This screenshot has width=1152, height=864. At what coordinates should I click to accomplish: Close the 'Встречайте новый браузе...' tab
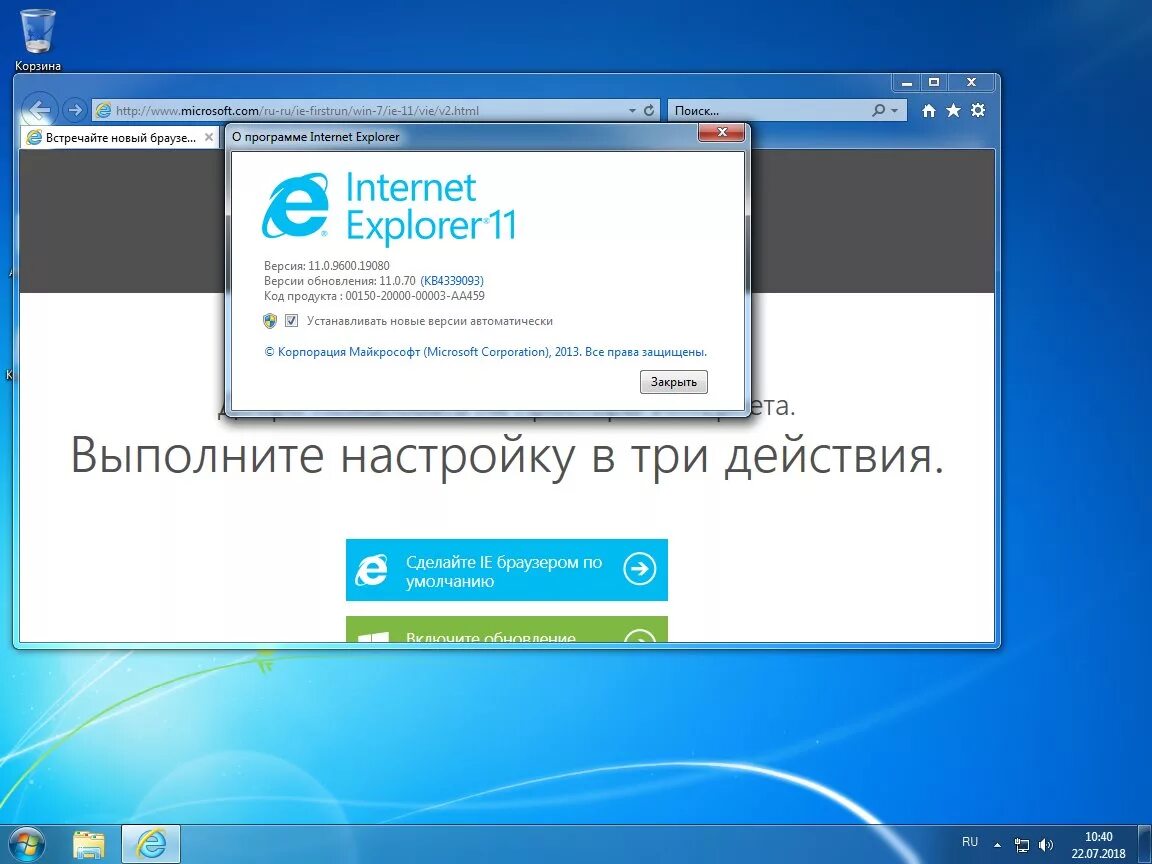tap(209, 137)
